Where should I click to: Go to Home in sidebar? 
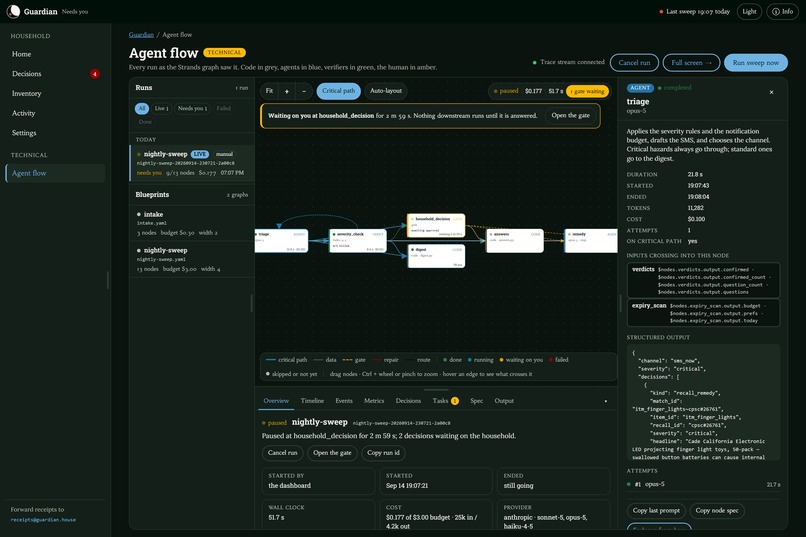point(55,54)
